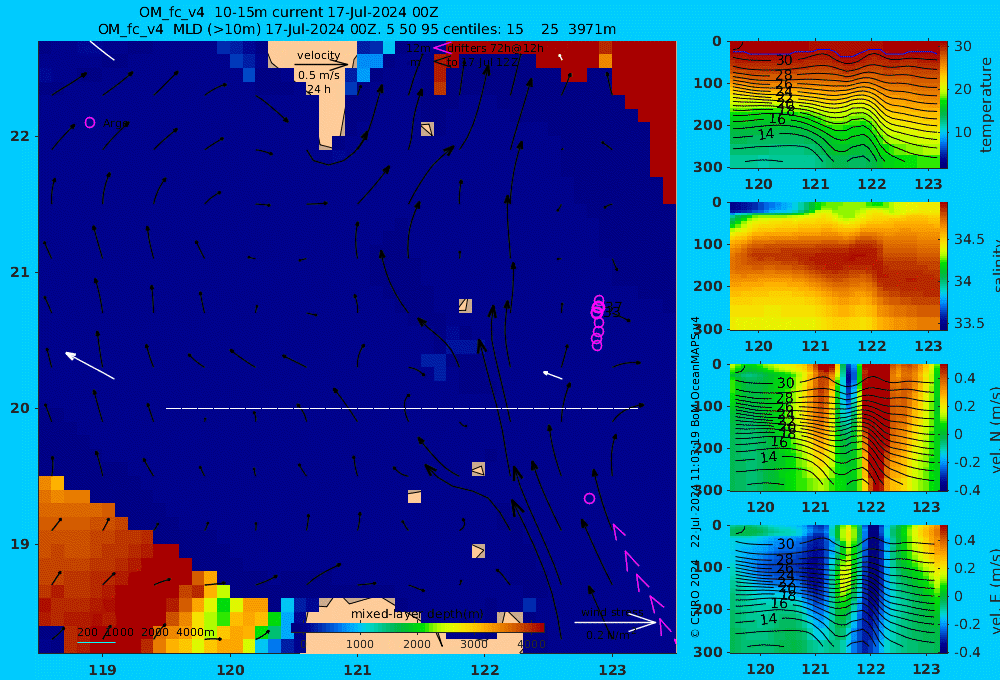Click the white wind stress scale arrow

pos(615,622)
